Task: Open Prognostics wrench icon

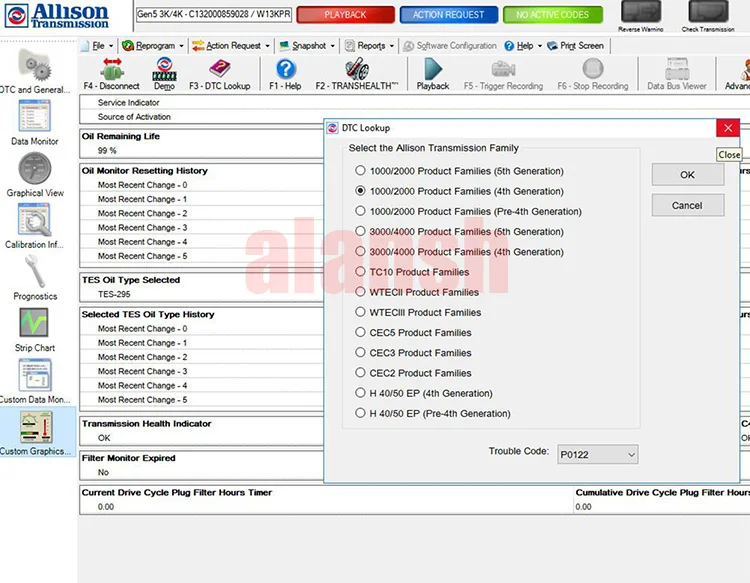Action: (34, 271)
